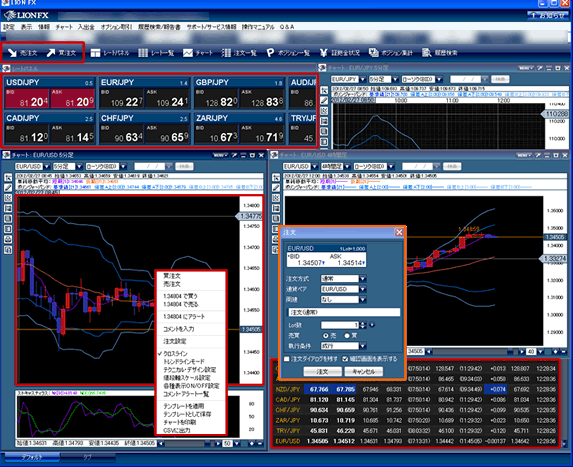
Task: Click pin icon in EUR/USD 5分足 chart title bar
Action: (234, 155)
